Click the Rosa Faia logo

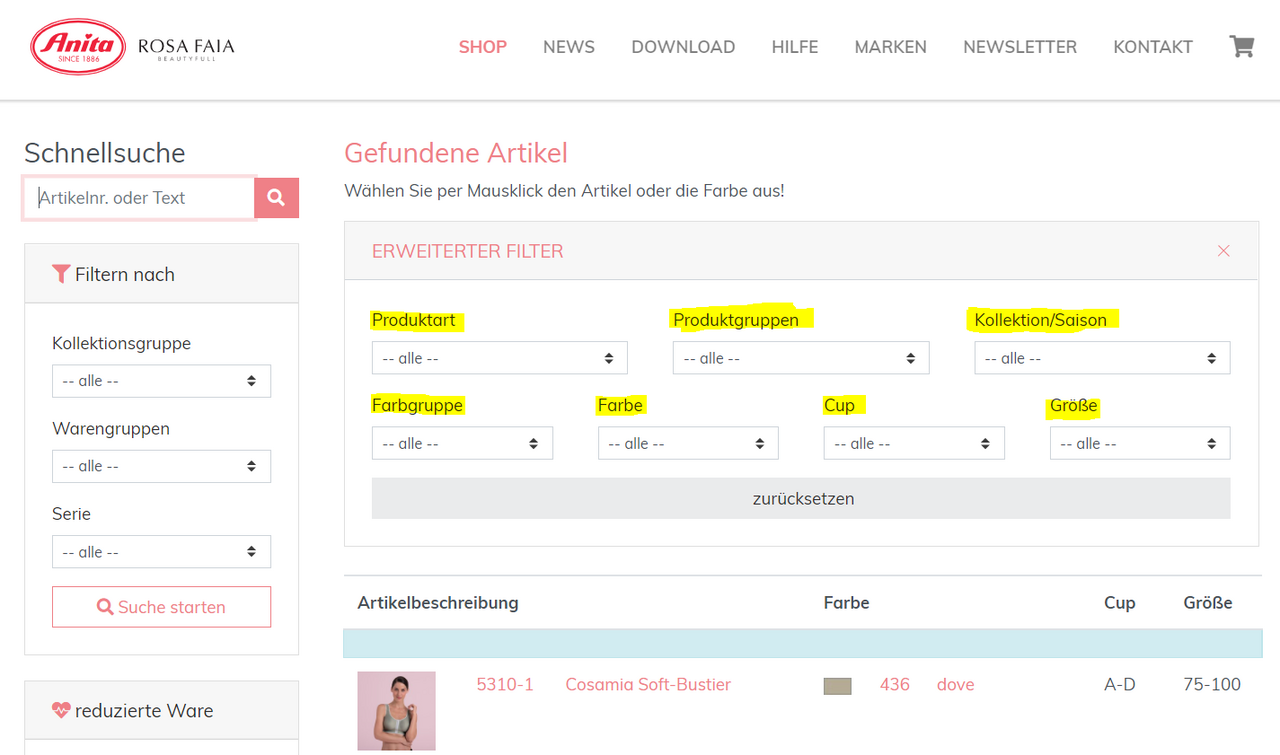pyautogui.click(x=186, y=48)
